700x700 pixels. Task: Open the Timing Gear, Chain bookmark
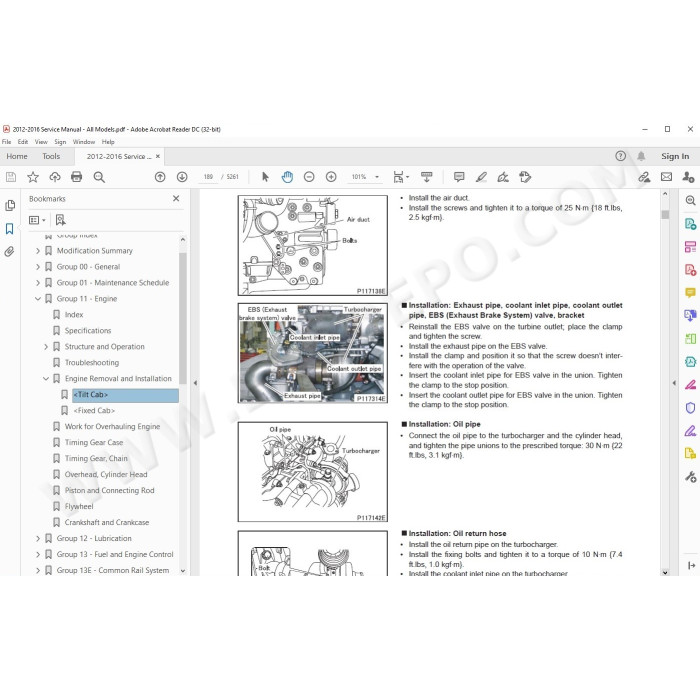click(96, 458)
